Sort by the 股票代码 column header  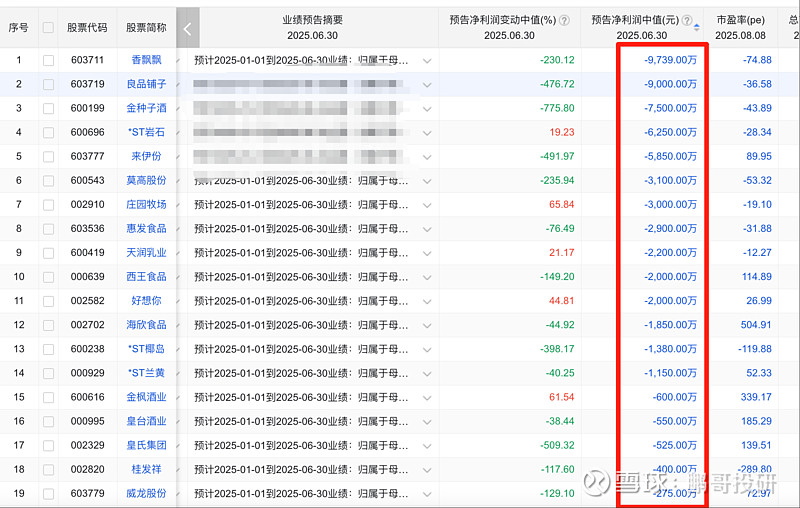pos(87,28)
